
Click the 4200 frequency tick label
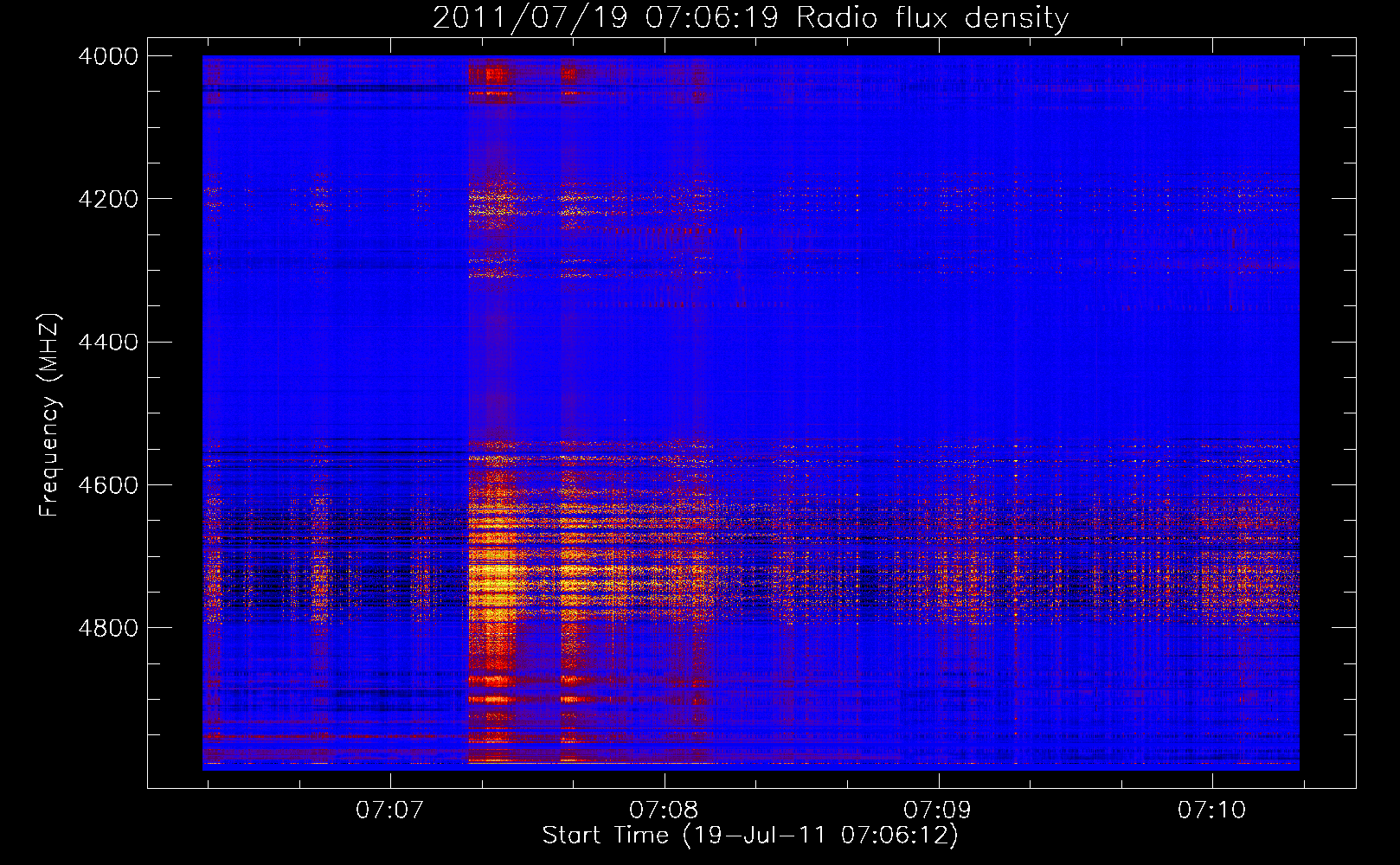tap(108, 199)
